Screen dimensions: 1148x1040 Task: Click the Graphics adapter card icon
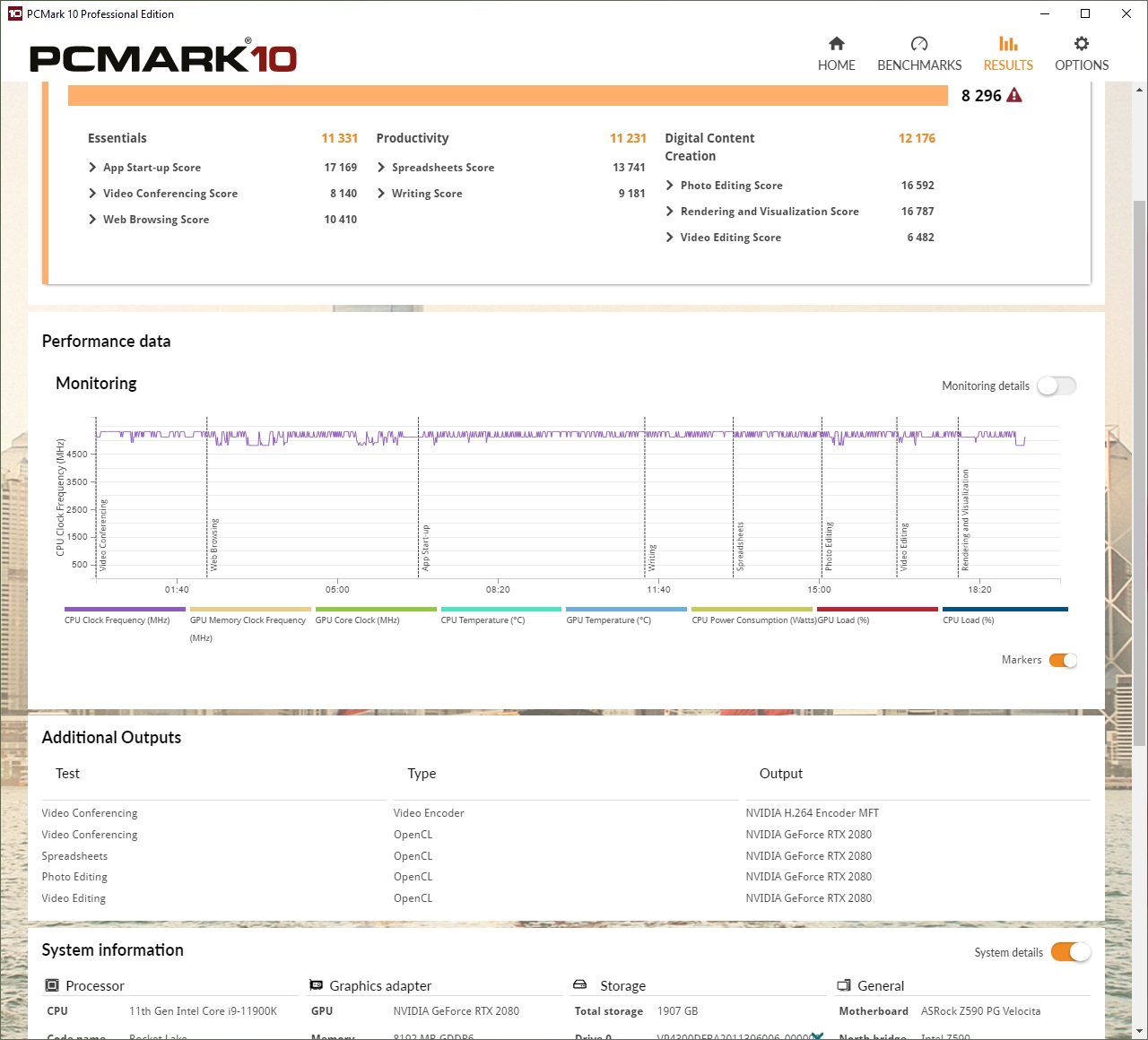click(x=316, y=985)
